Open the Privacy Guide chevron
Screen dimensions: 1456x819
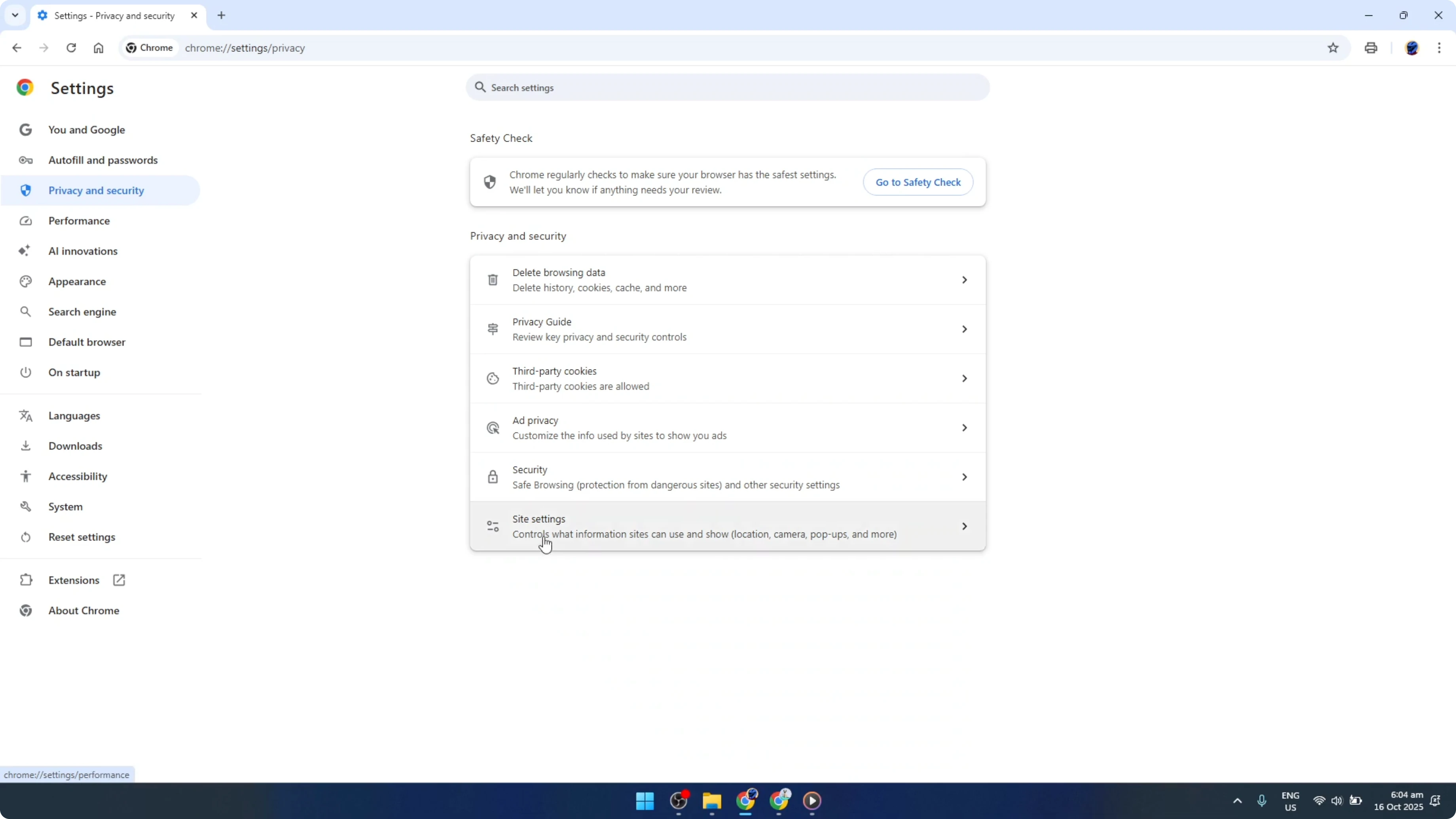point(964,328)
